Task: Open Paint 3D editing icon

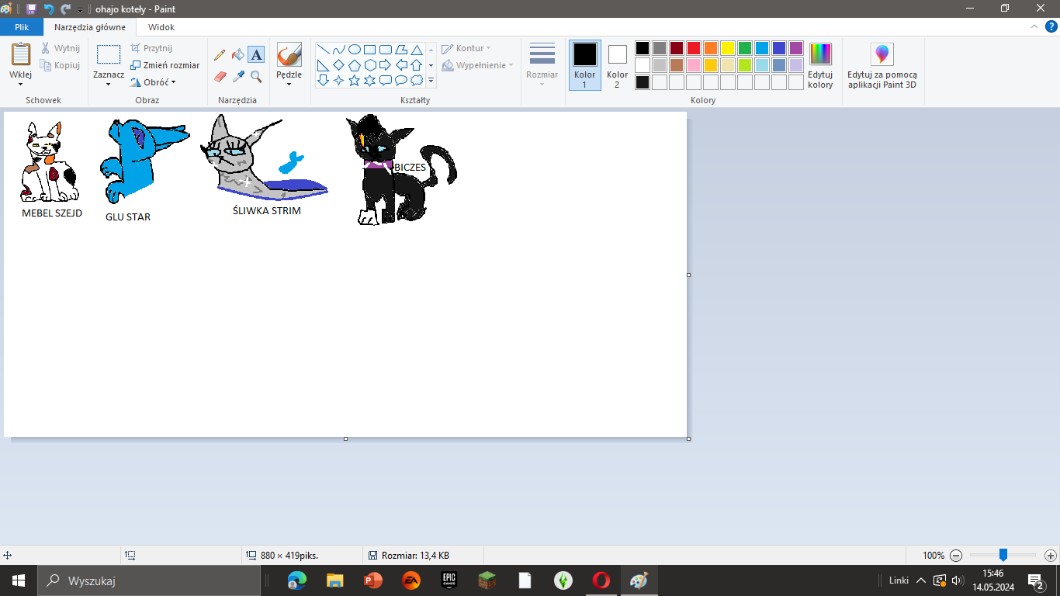Action: pos(881,64)
